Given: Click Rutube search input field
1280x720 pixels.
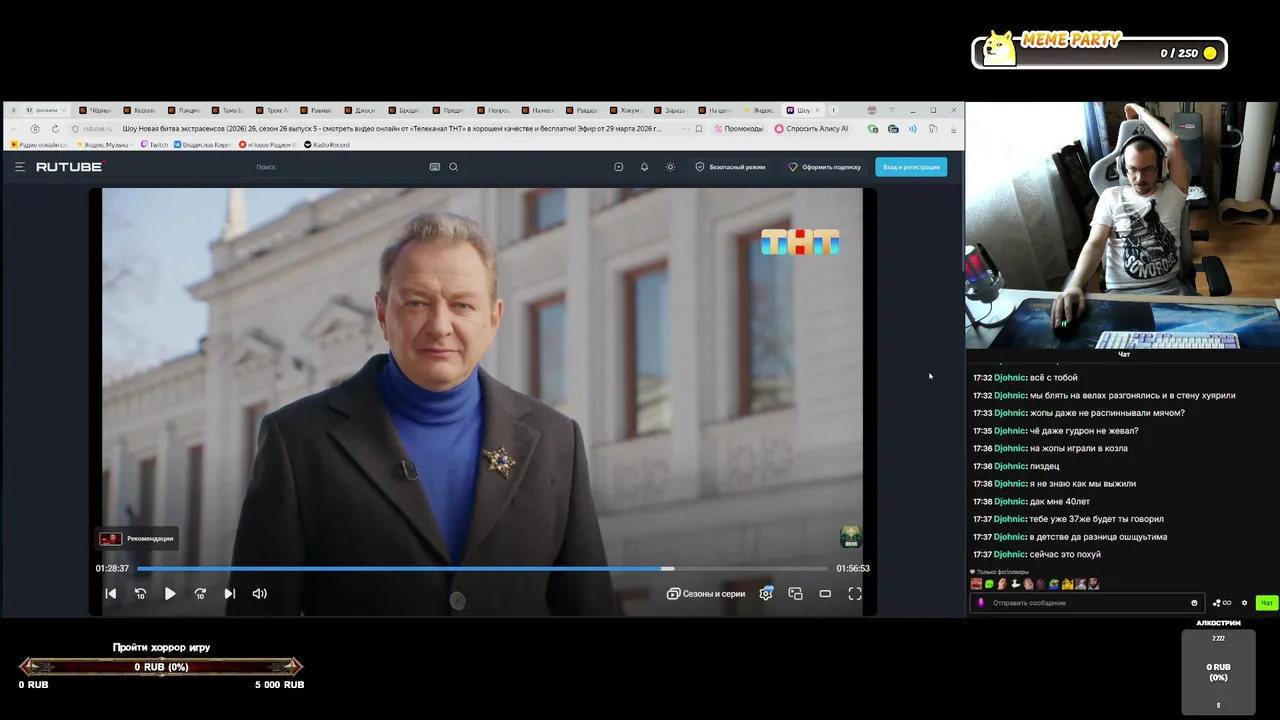Looking at the screenshot, I should point(340,167).
